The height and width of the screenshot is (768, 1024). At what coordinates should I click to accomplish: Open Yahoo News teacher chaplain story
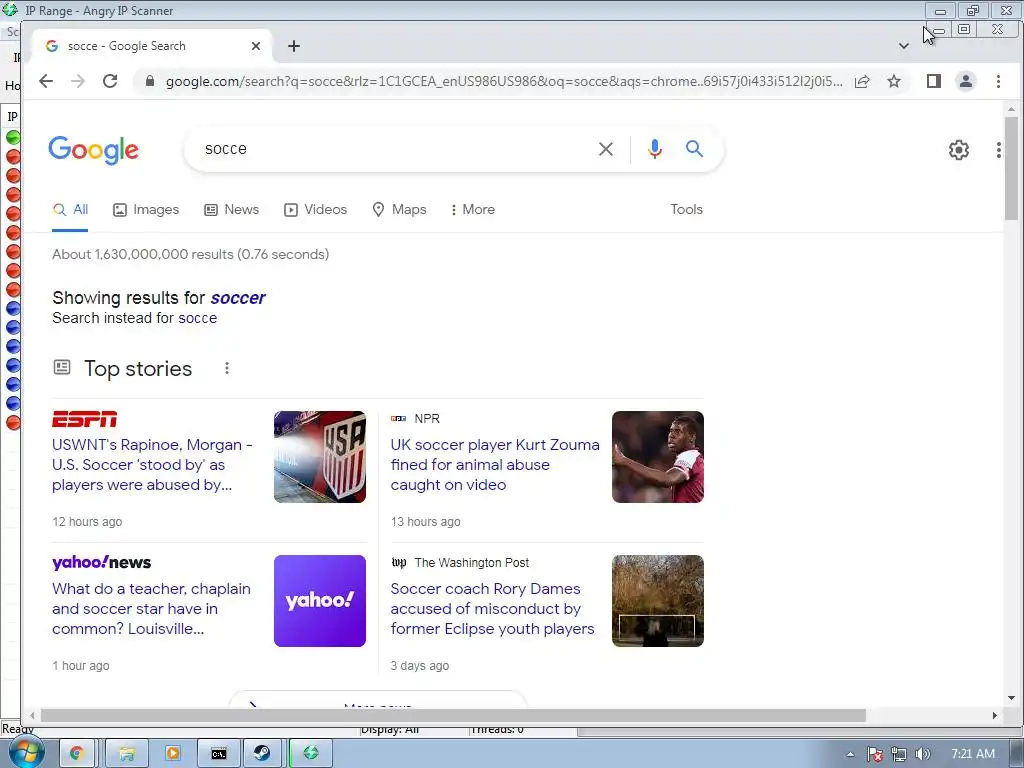(x=152, y=609)
